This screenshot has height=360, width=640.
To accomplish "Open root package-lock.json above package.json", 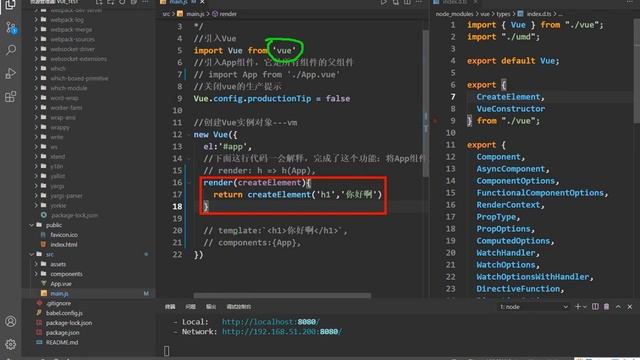I will [69, 323].
